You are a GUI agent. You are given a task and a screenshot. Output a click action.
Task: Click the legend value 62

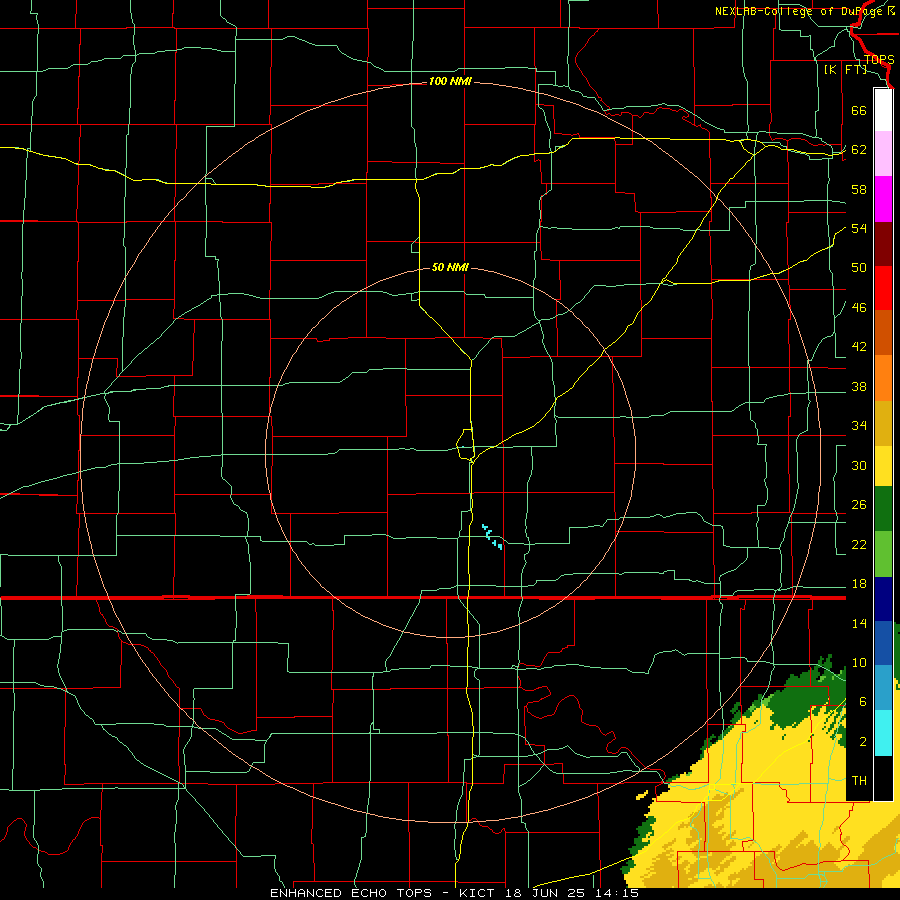(x=859, y=150)
